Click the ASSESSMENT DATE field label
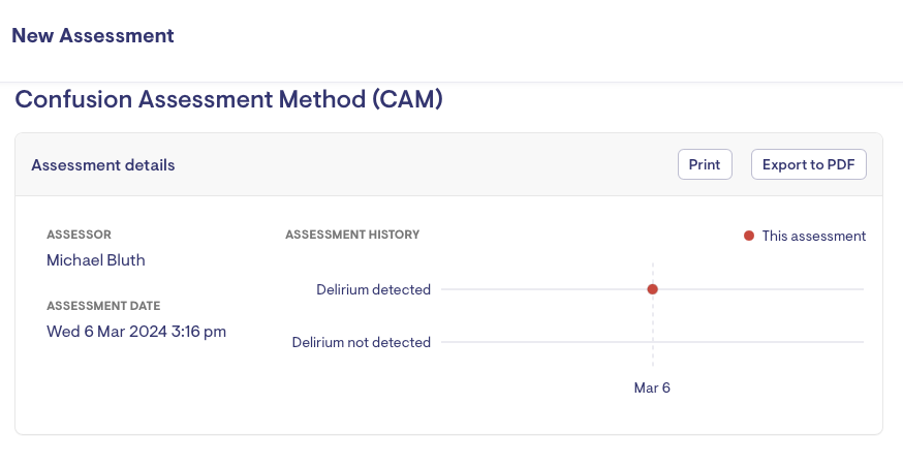Image resolution: width=904 pixels, height=466 pixels. tap(103, 306)
